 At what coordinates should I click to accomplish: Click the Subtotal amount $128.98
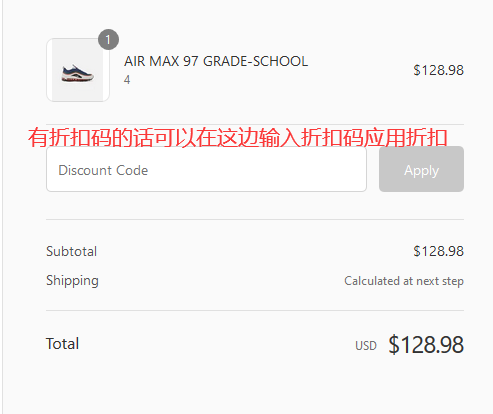438,251
